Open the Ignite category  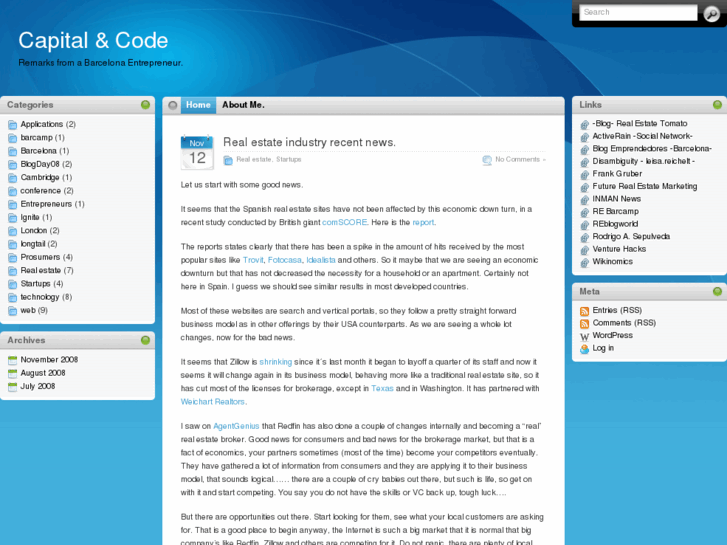click(30, 217)
